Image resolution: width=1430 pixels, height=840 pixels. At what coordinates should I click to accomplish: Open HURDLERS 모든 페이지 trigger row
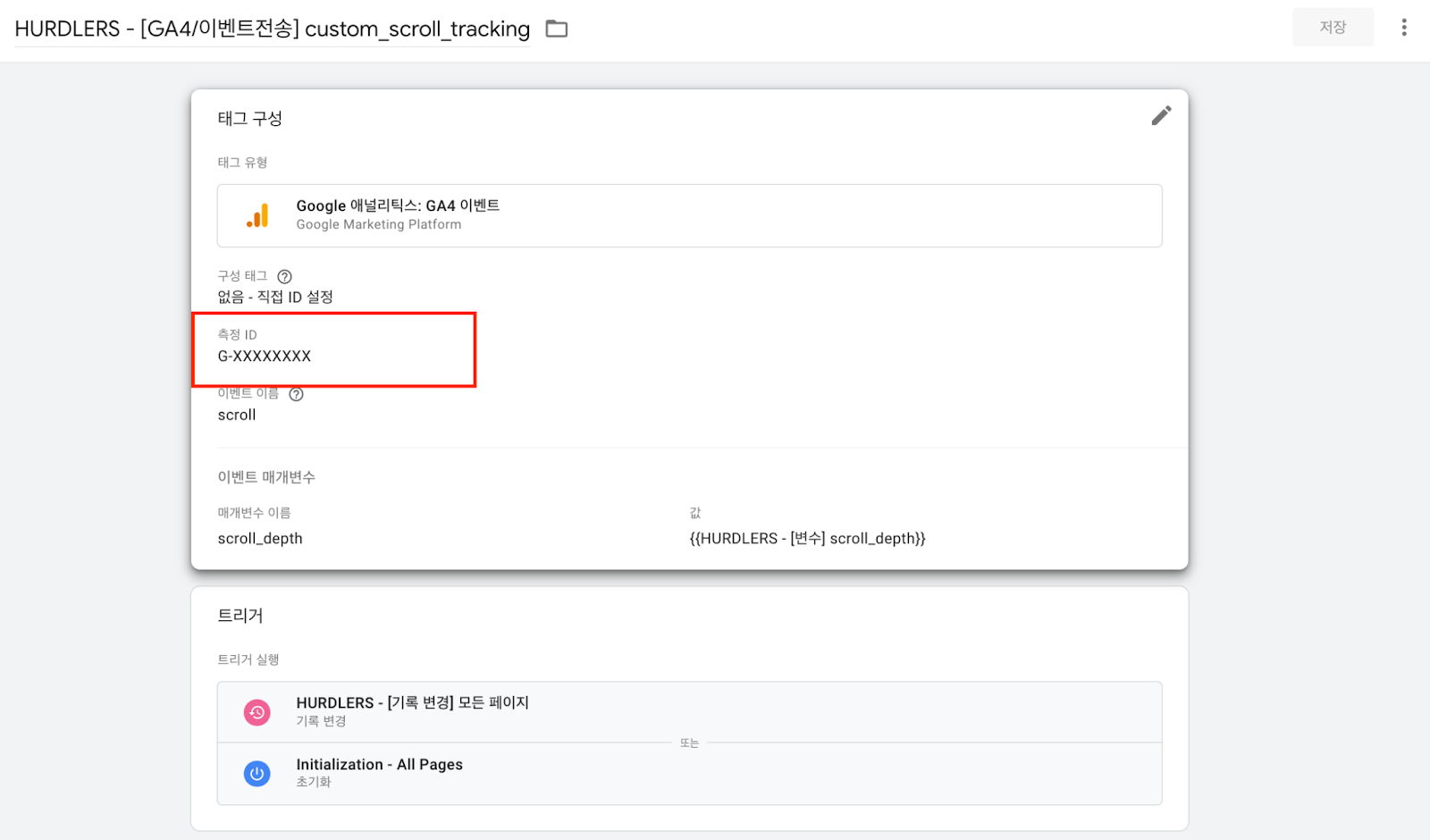(689, 712)
